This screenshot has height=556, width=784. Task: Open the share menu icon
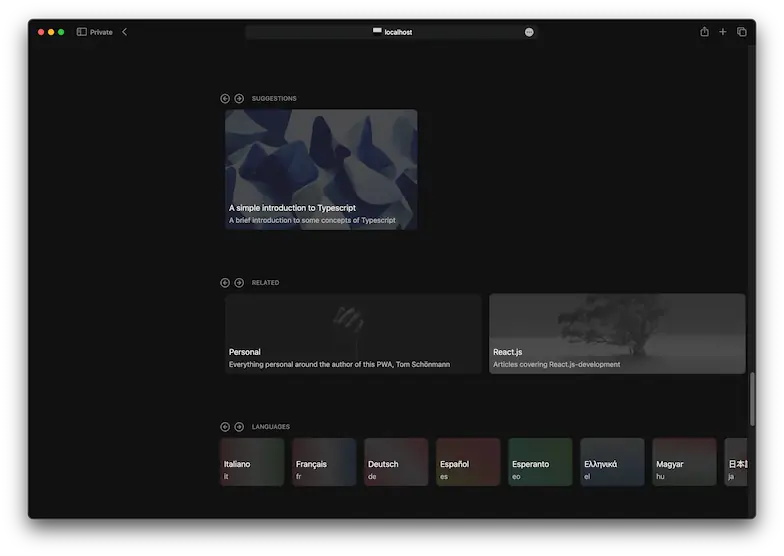click(704, 32)
